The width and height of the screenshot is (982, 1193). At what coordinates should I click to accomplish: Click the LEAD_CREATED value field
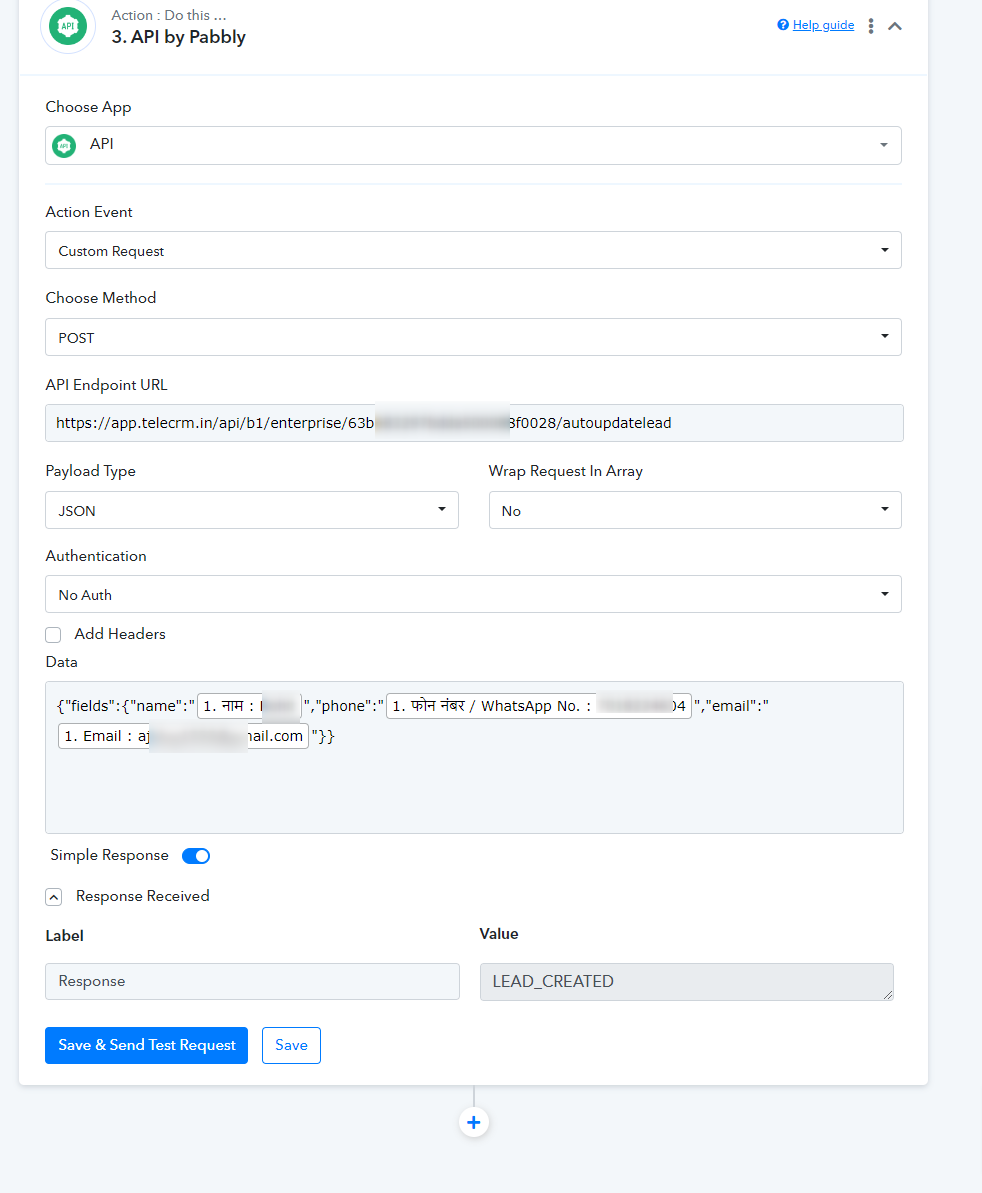pos(687,981)
